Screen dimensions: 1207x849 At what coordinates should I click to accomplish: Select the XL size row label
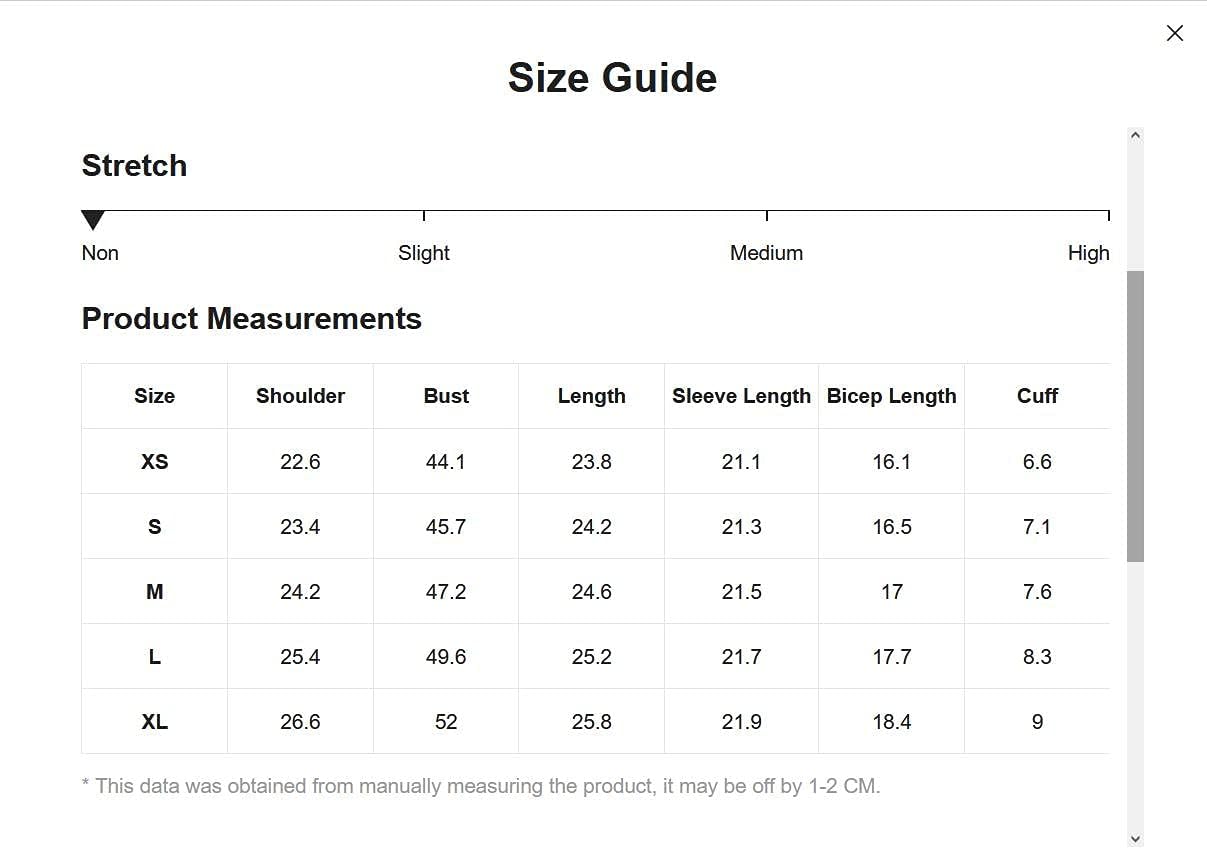tap(154, 722)
